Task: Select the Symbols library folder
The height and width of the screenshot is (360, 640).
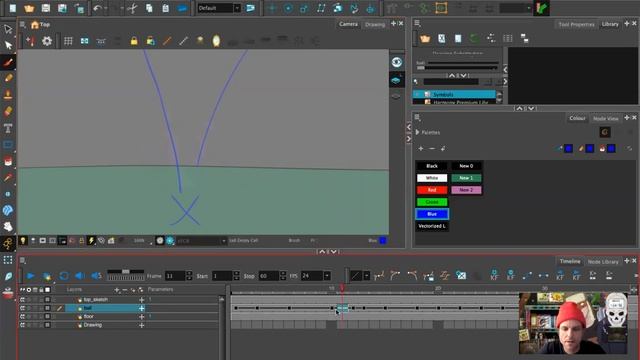Action: (455, 94)
